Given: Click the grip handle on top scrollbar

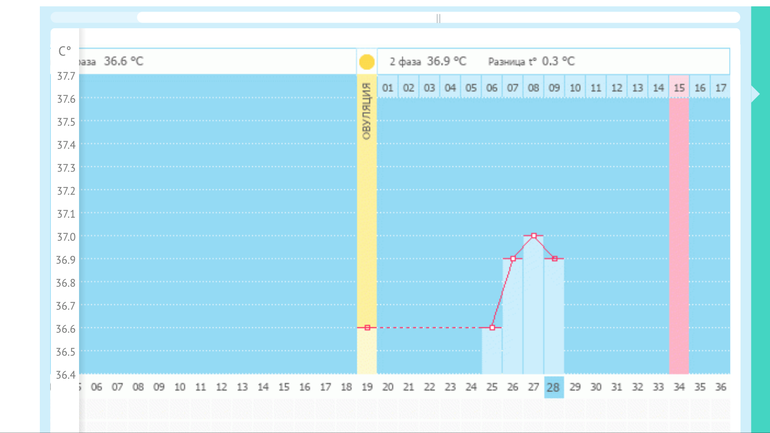Looking at the screenshot, I should [438, 18].
